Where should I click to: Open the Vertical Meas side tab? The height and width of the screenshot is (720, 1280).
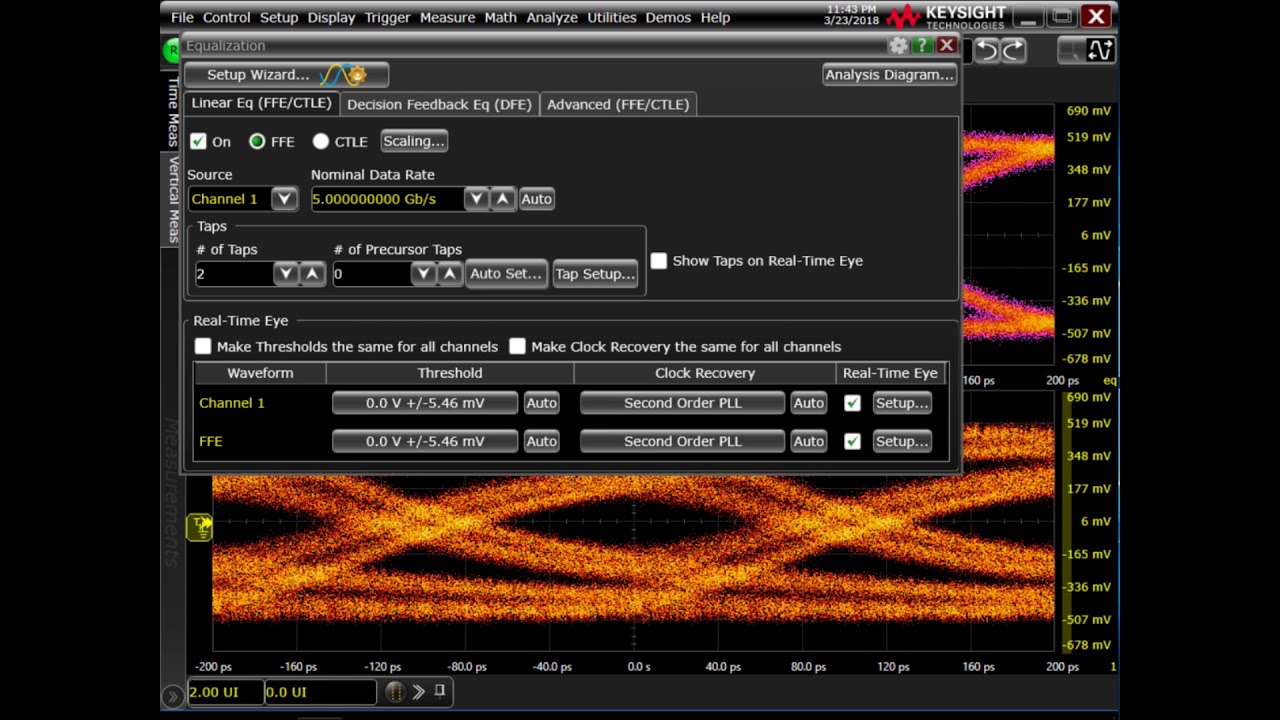[172, 199]
